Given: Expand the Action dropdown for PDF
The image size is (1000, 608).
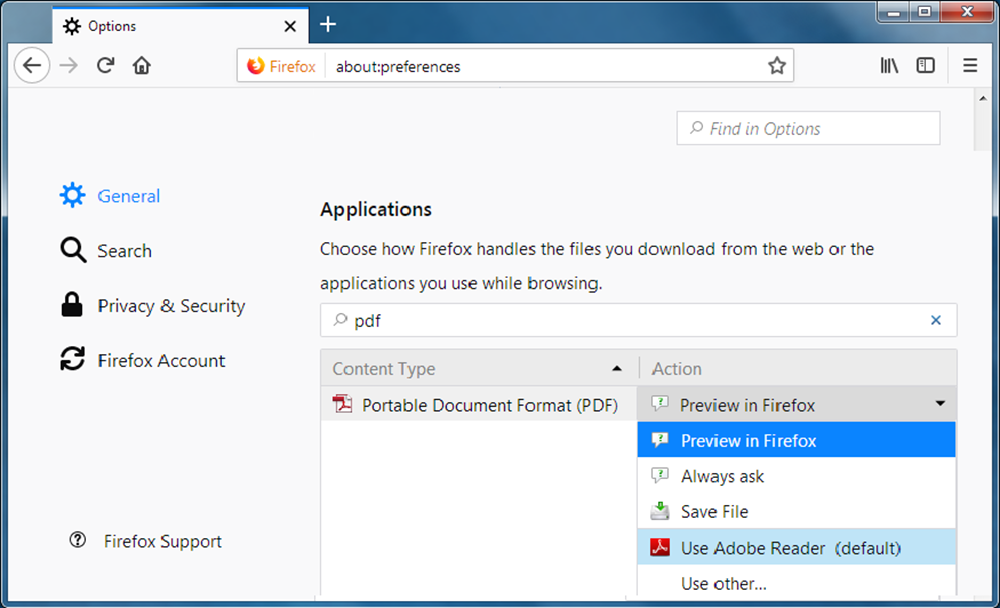Looking at the screenshot, I should pyautogui.click(x=939, y=404).
